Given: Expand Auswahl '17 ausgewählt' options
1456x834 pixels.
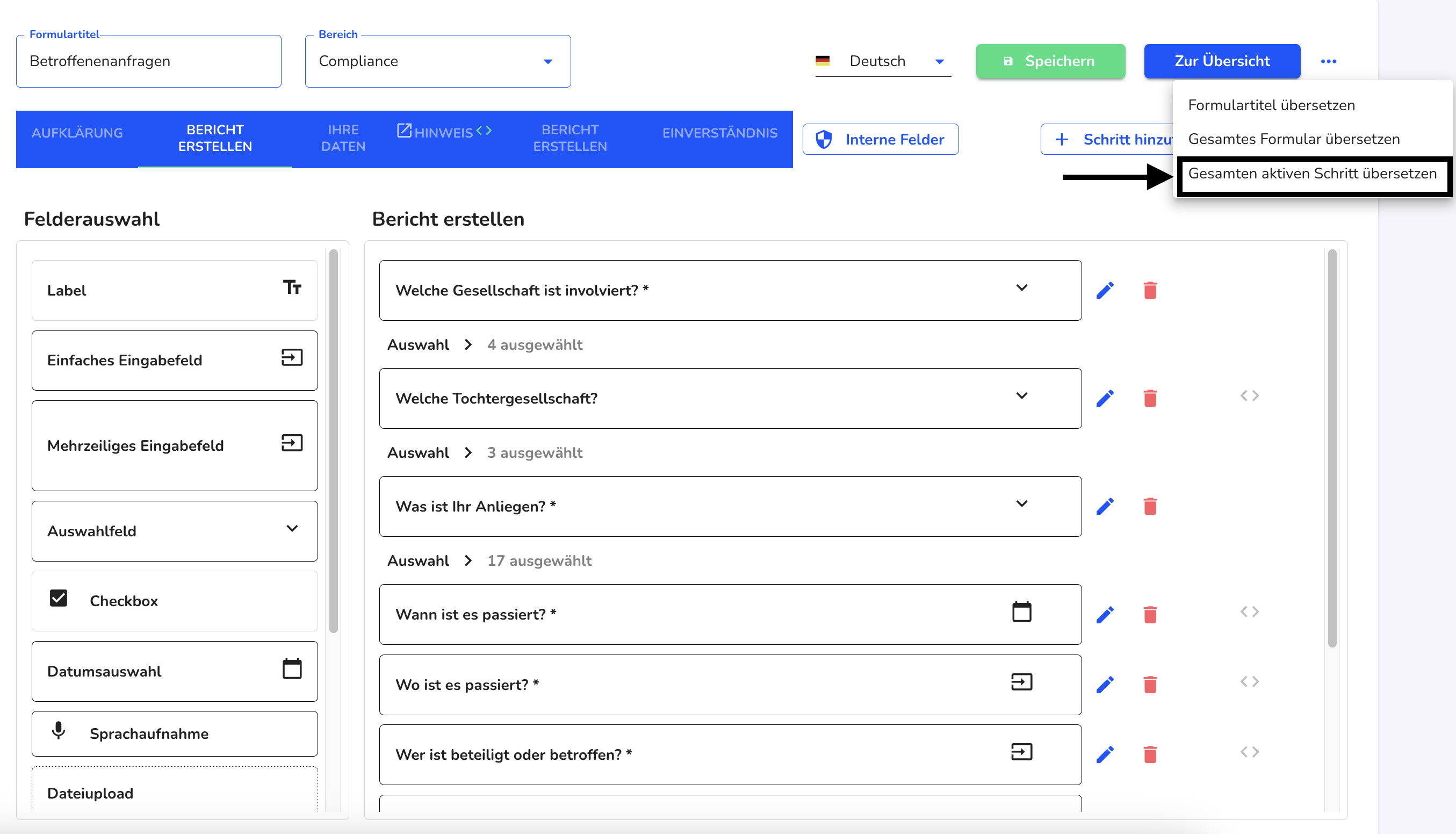Looking at the screenshot, I should tap(468, 560).
